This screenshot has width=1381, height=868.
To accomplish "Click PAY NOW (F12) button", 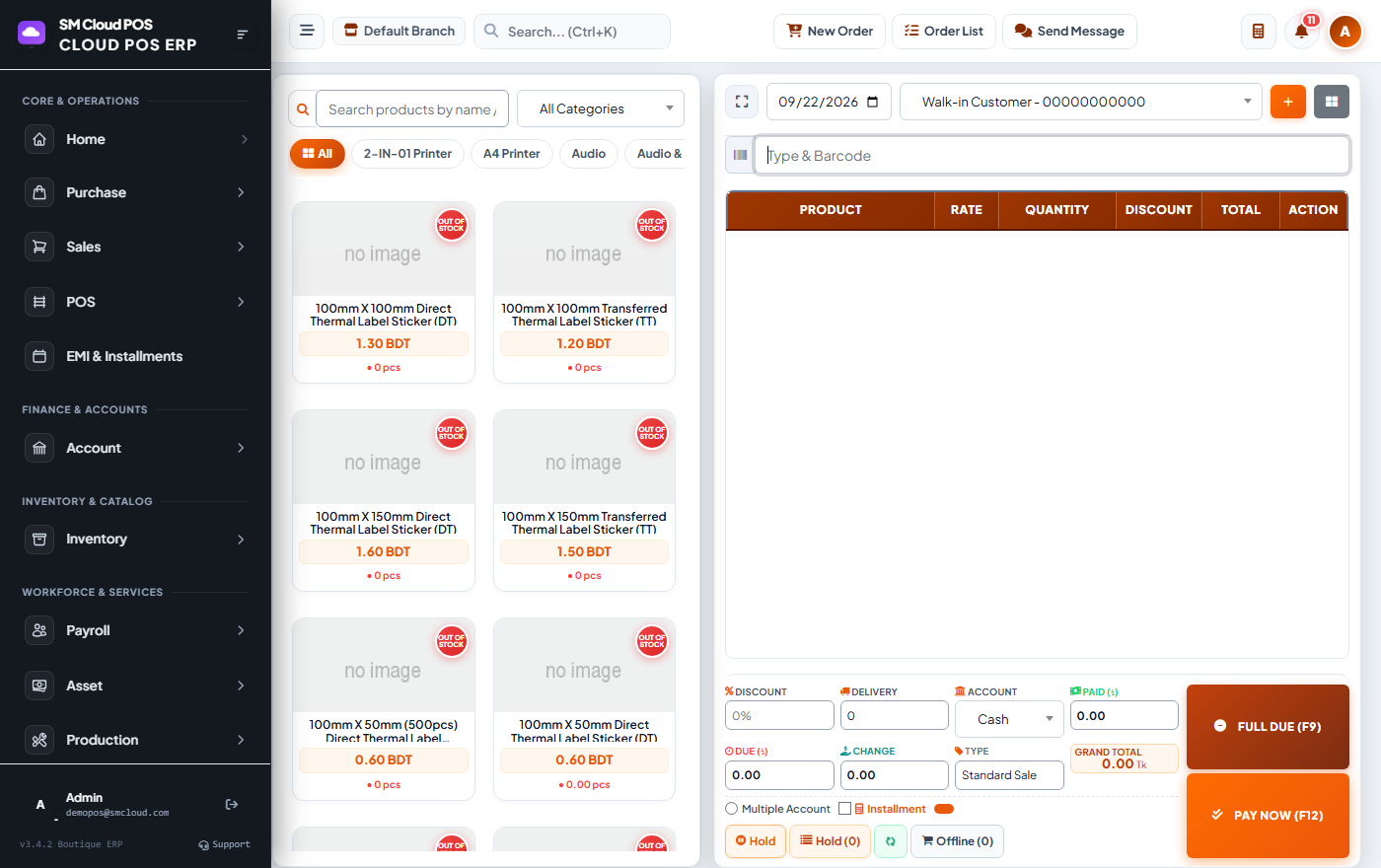I will (1268, 816).
